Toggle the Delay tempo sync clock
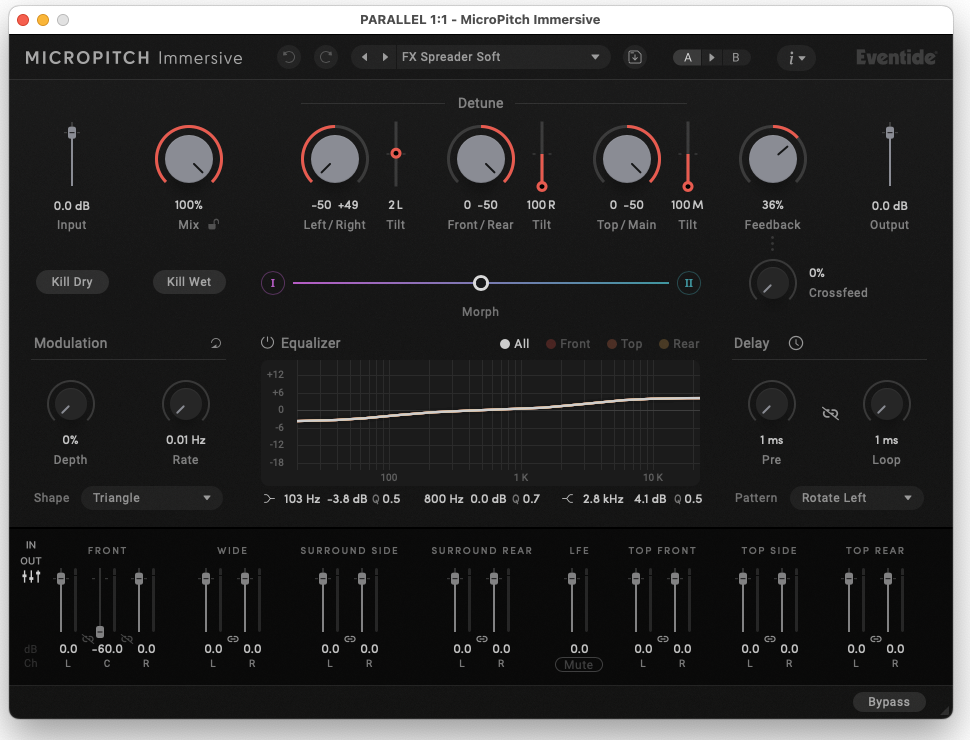The width and height of the screenshot is (970, 740). [796, 343]
